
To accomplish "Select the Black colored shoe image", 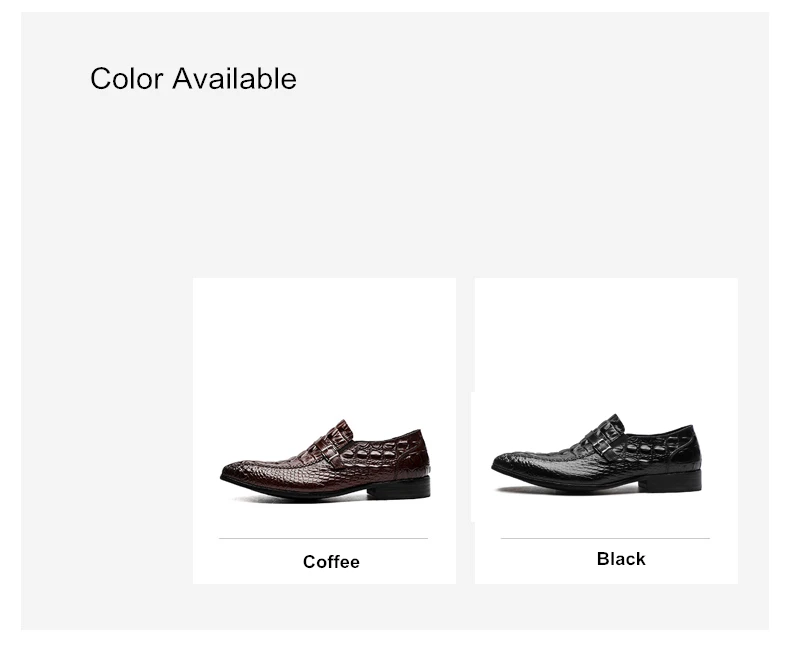I will 597,458.
